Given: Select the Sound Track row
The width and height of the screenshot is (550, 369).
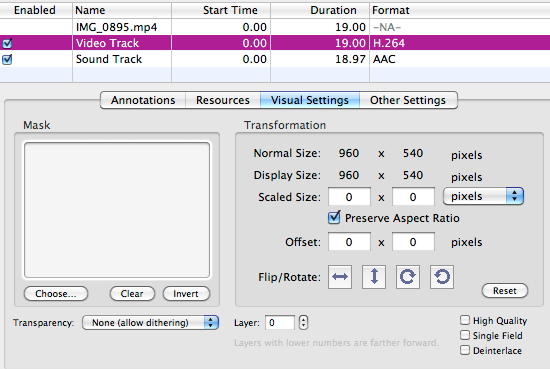Looking at the screenshot, I should tap(275, 59).
